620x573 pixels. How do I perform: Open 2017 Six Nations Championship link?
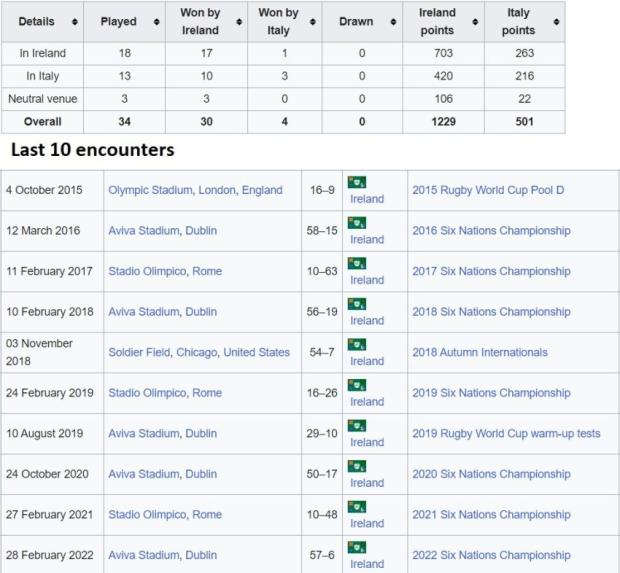[491, 271]
